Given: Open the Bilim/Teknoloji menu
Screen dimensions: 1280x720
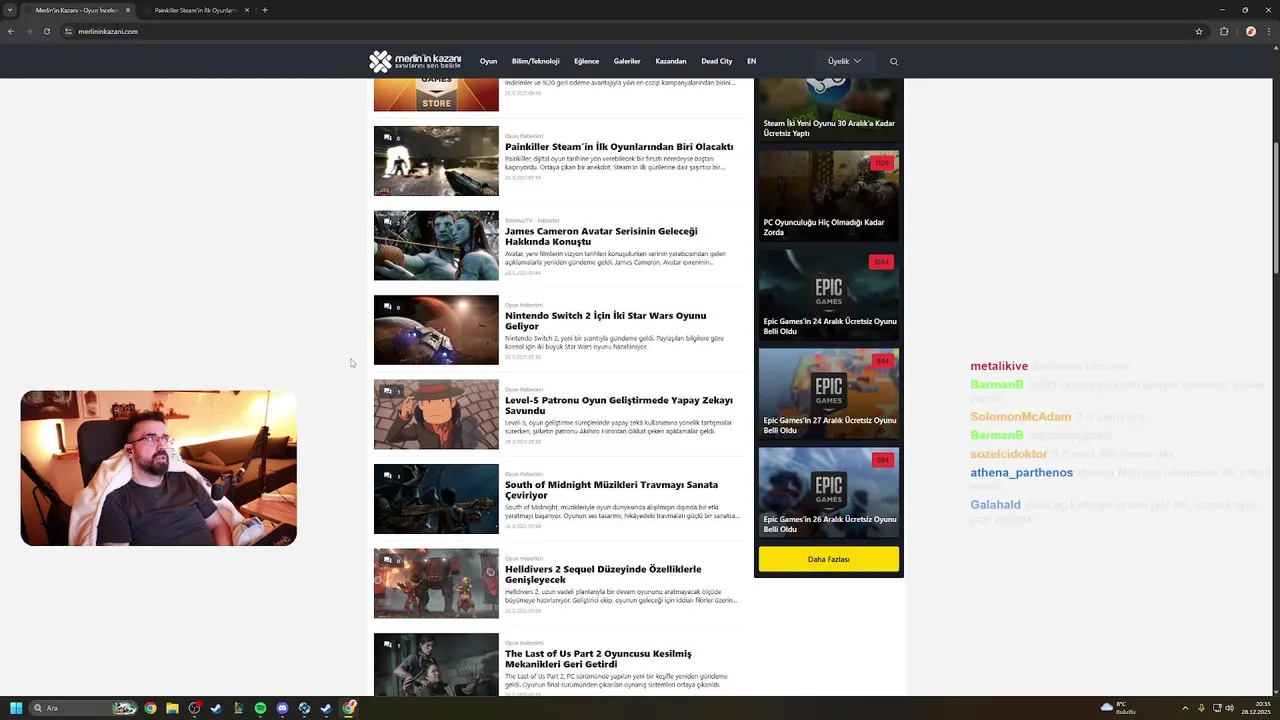Looking at the screenshot, I should pos(535,61).
